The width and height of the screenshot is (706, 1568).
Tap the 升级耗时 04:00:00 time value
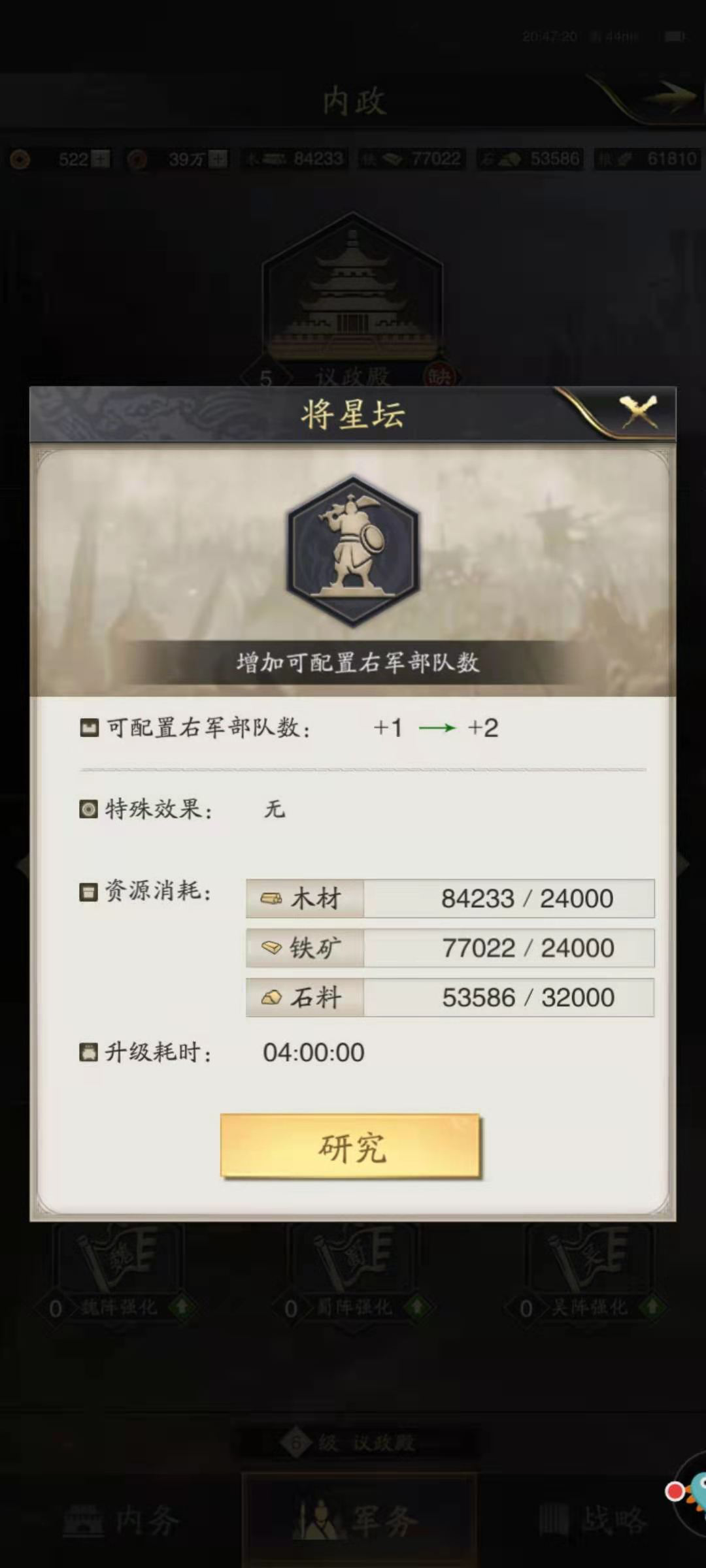[314, 1053]
